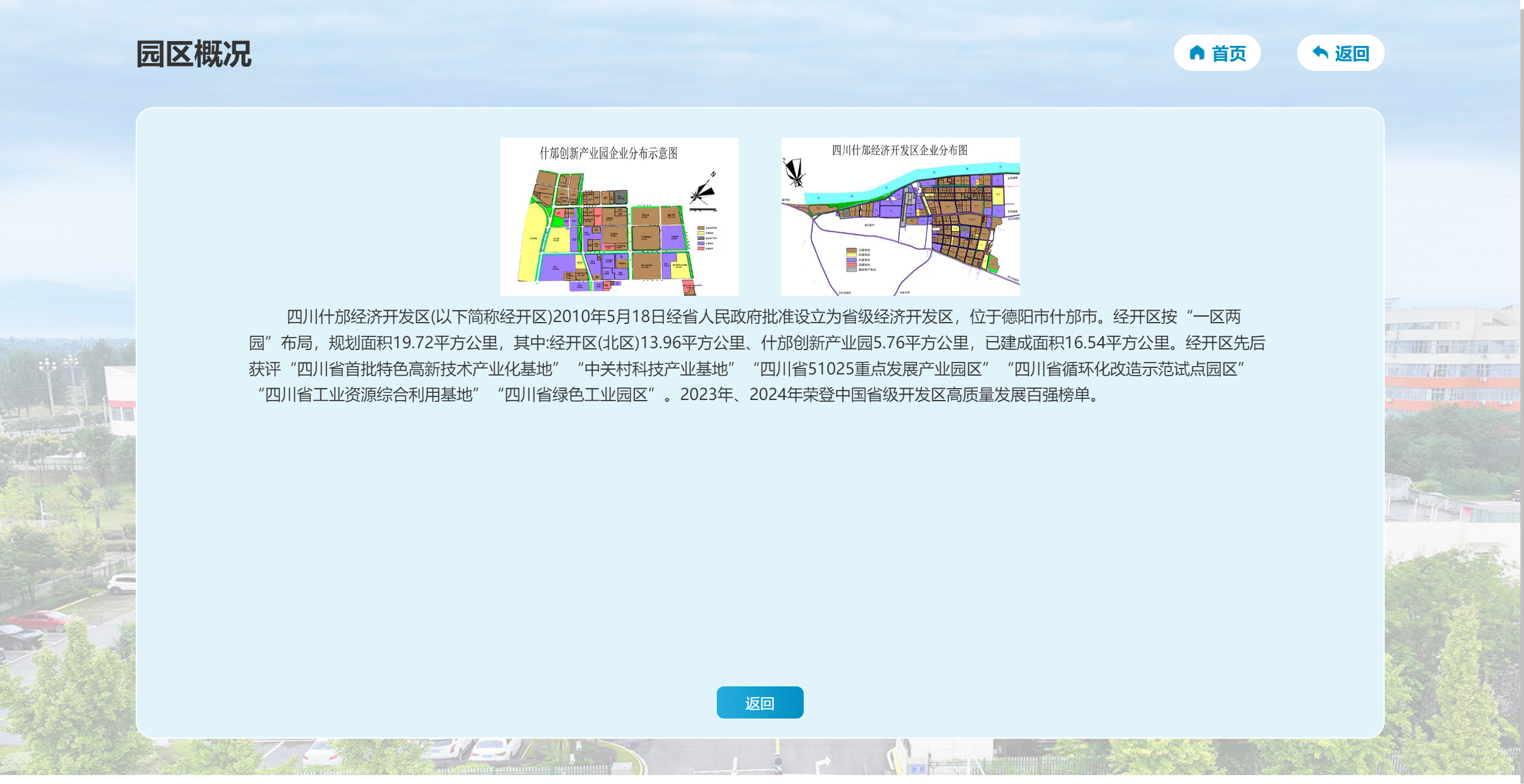This screenshot has height=784, width=1524.
Task: Click the left map's title text
Action: (x=608, y=154)
